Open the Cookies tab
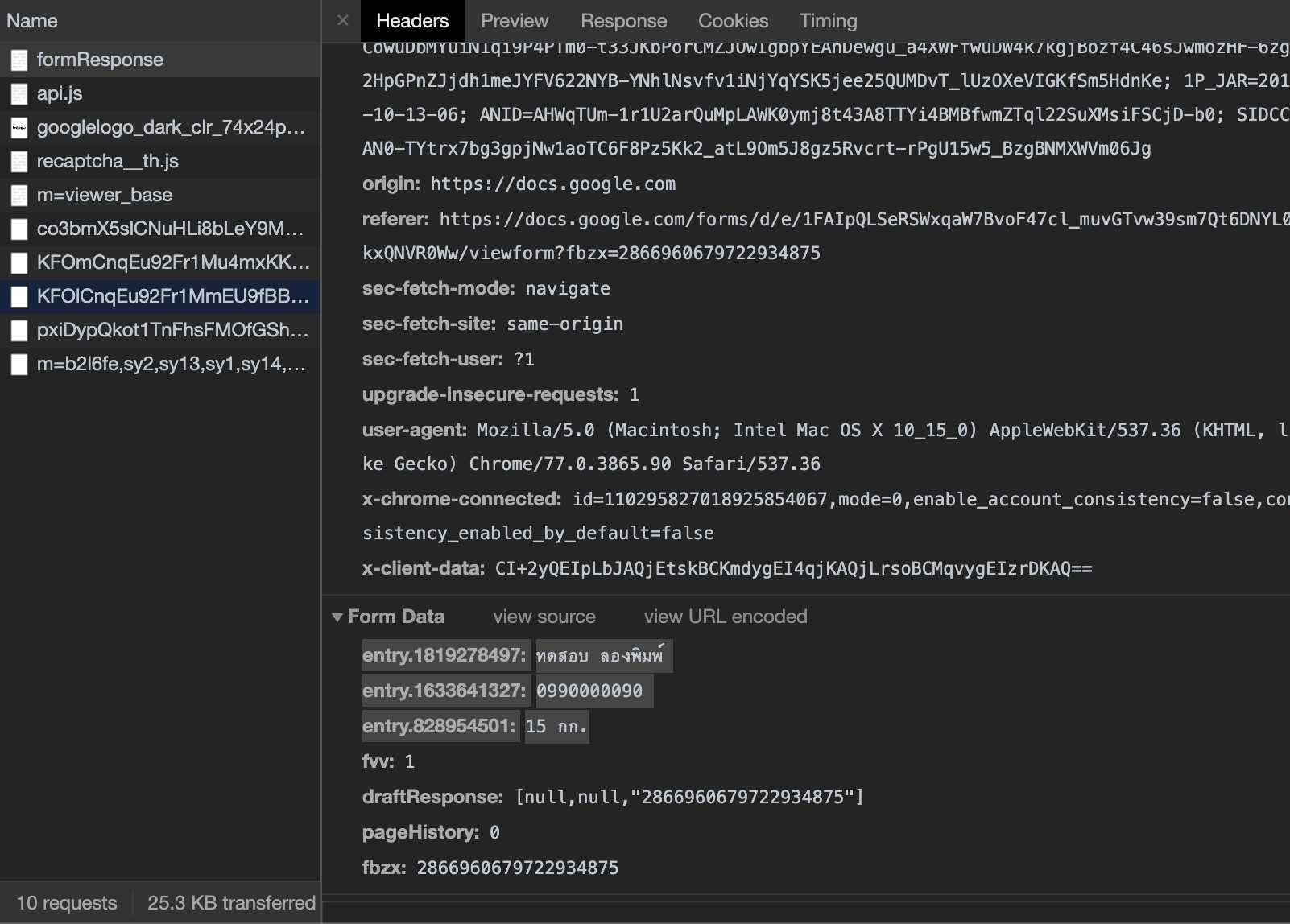This screenshot has height=924, width=1290. pyautogui.click(x=734, y=21)
